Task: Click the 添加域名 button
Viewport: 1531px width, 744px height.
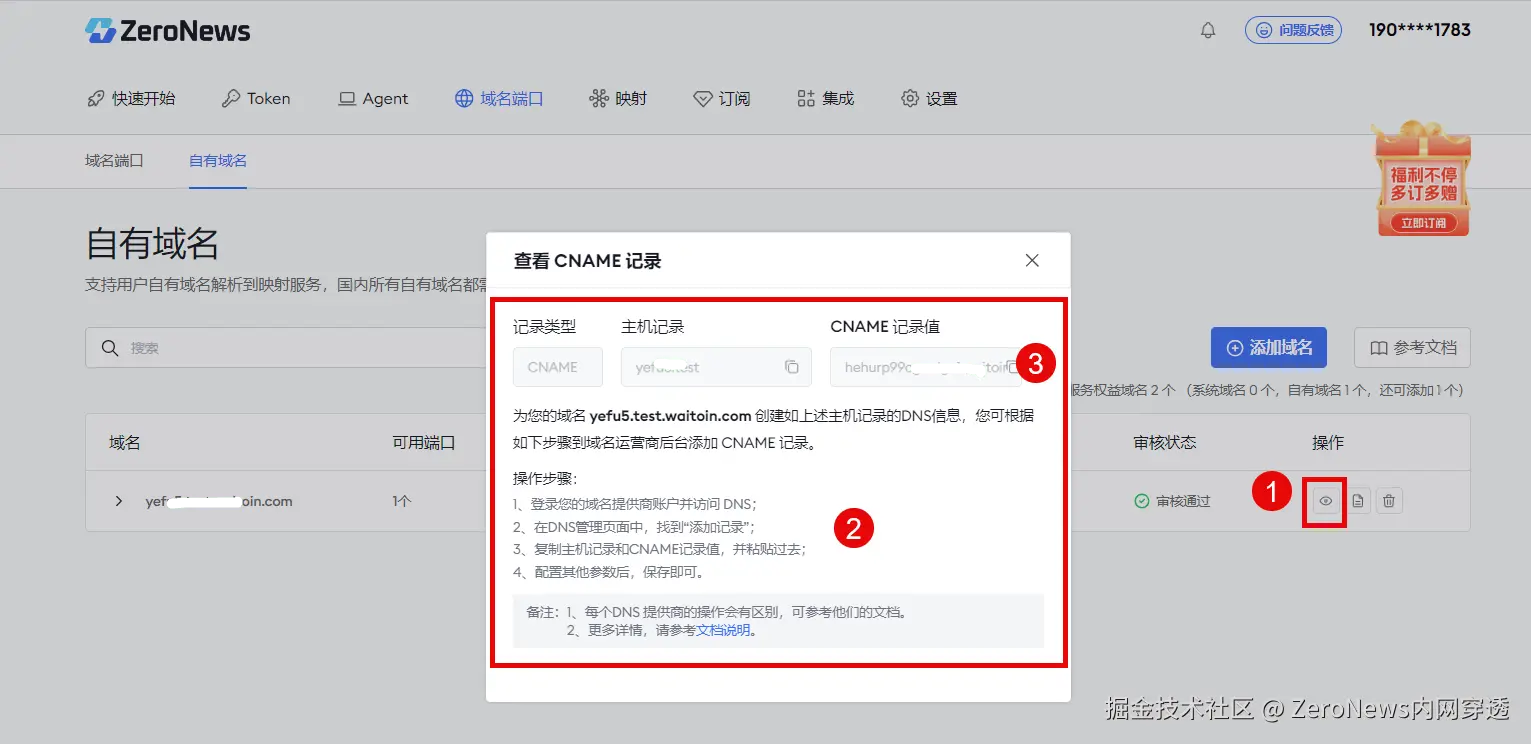Action: point(1269,347)
